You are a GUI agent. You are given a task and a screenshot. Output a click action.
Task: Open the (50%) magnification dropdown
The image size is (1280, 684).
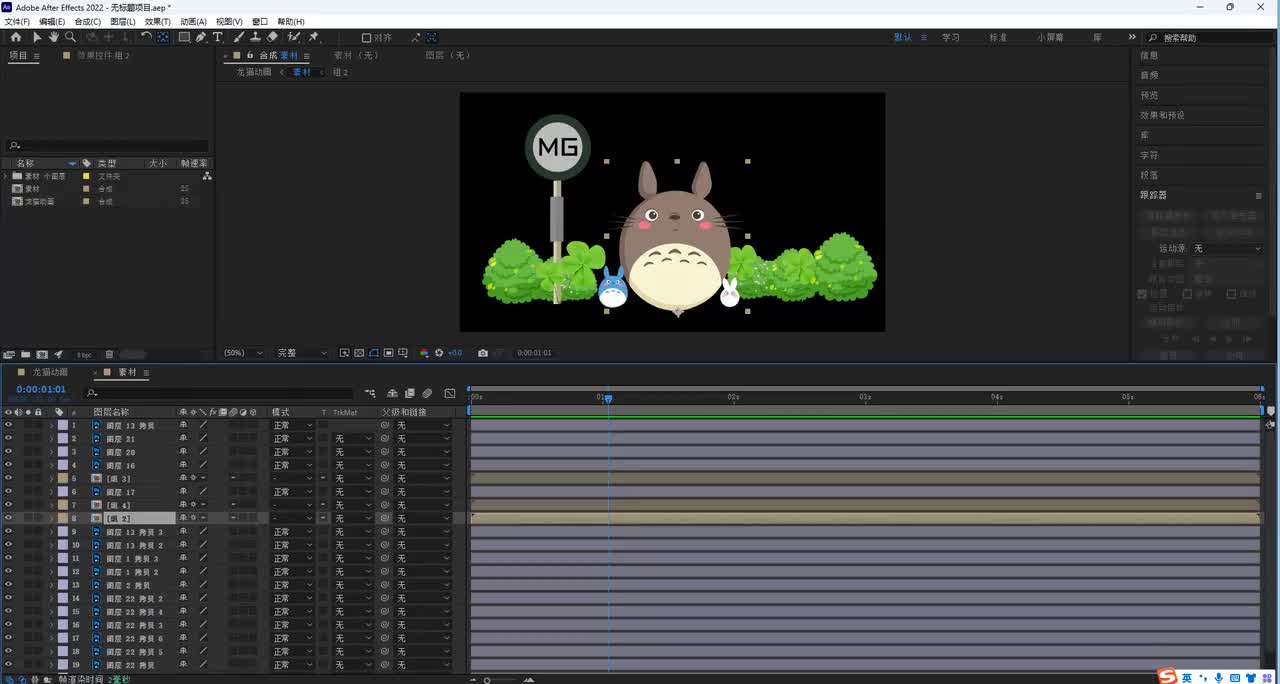click(243, 353)
